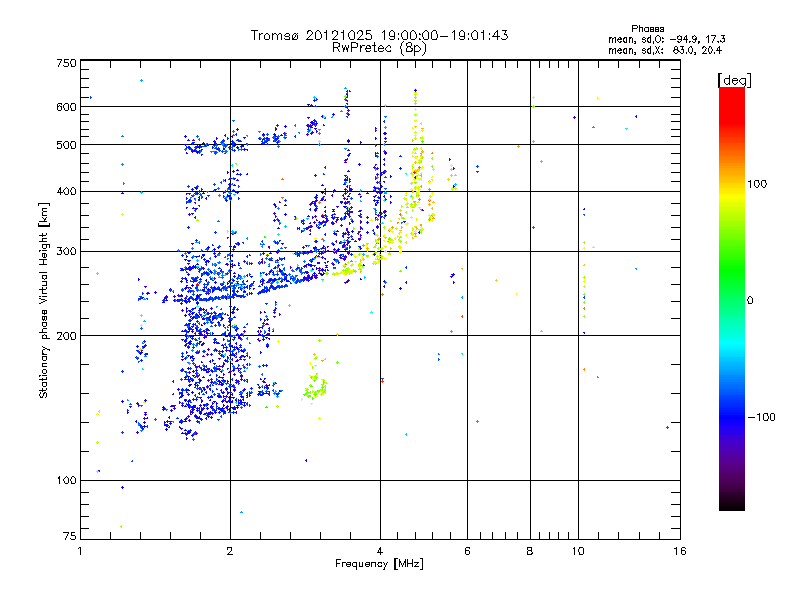Click the x-axis '2' tick label
This screenshot has width=800, height=600.
point(230,551)
